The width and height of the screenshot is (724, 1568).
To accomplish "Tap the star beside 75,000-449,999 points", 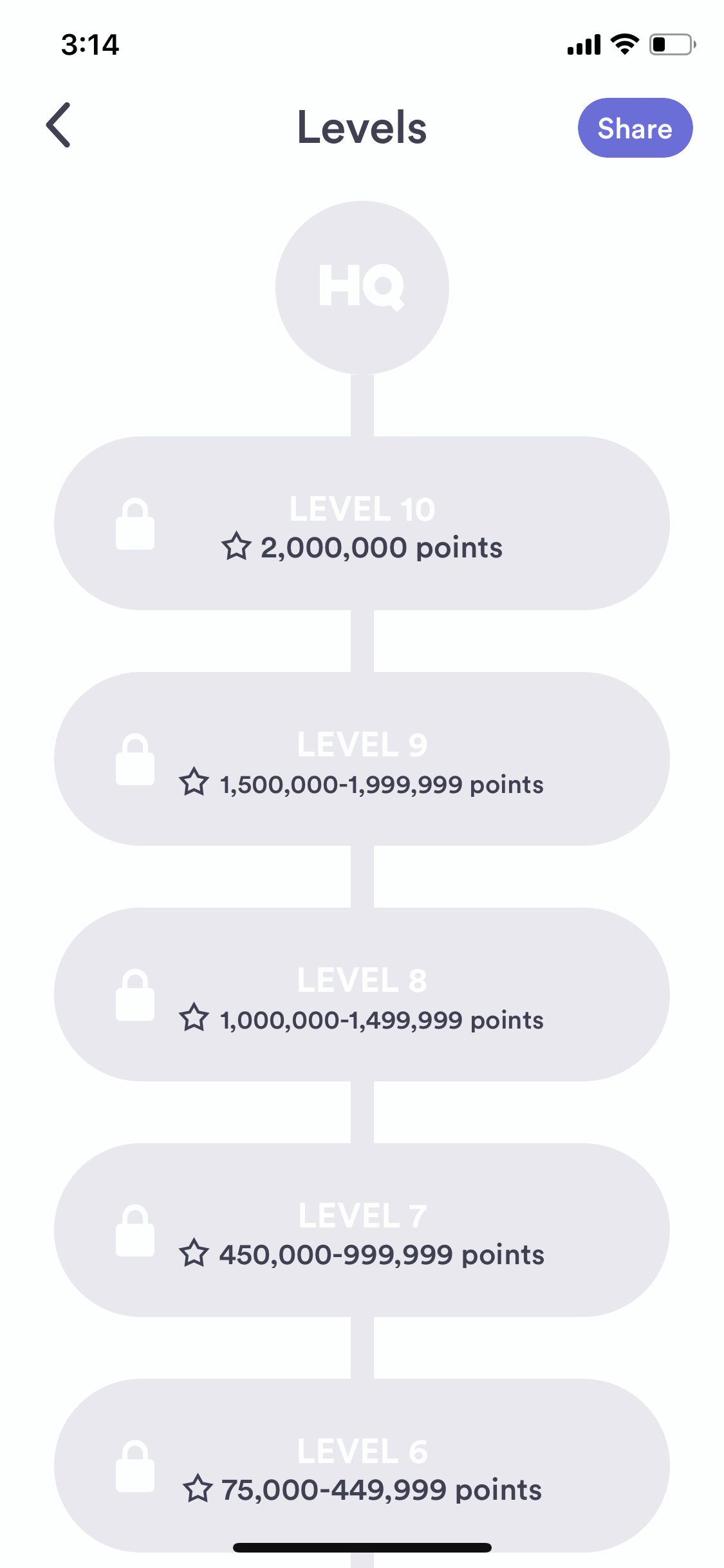I will (x=198, y=1489).
